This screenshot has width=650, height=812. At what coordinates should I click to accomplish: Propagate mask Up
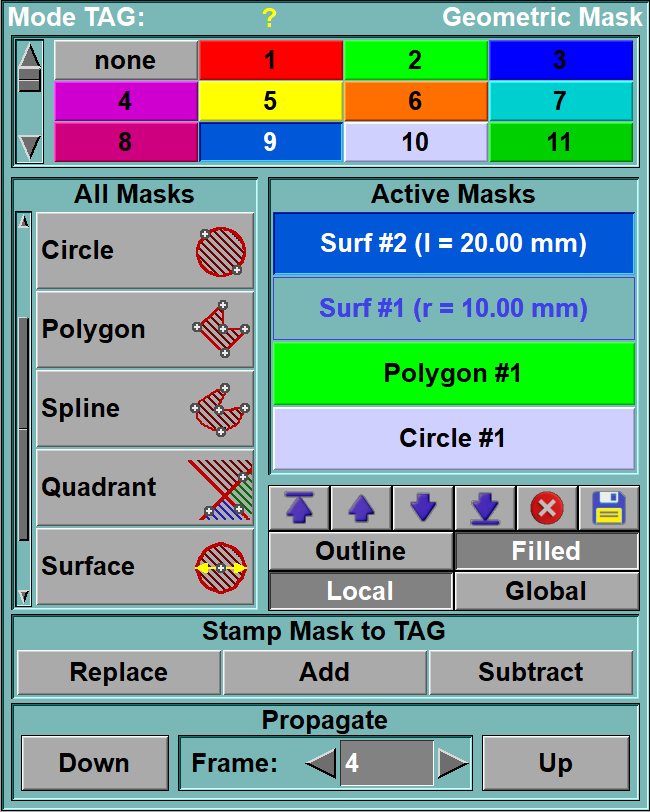pyautogui.click(x=556, y=763)
